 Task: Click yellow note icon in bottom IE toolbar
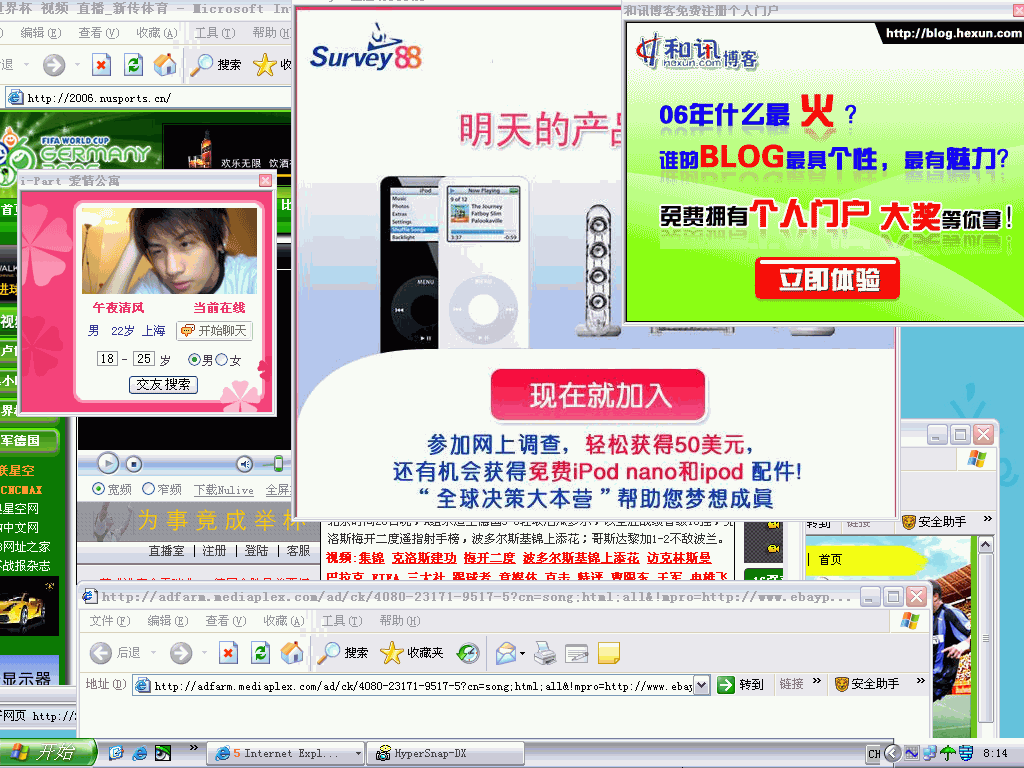tap(608, 652)
